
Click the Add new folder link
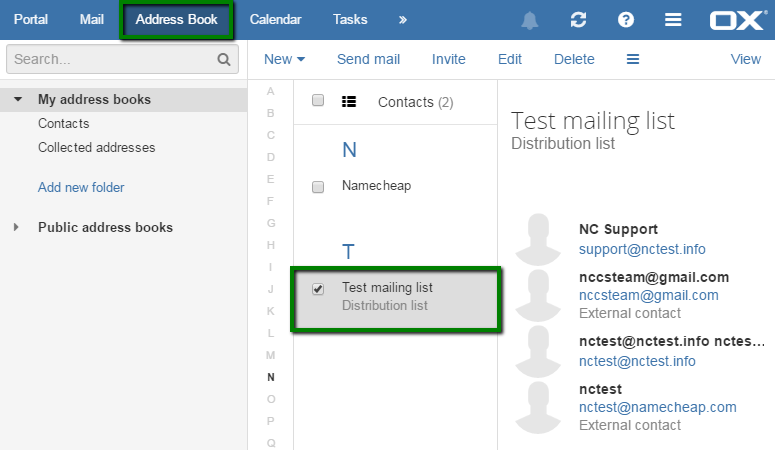[x=81, y=187]
